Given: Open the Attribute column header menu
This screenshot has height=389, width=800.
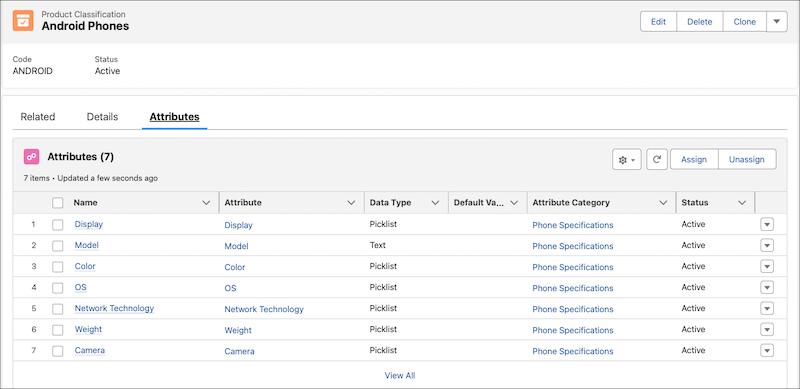Looking at the screenshot, I should [x=351, y=203].
